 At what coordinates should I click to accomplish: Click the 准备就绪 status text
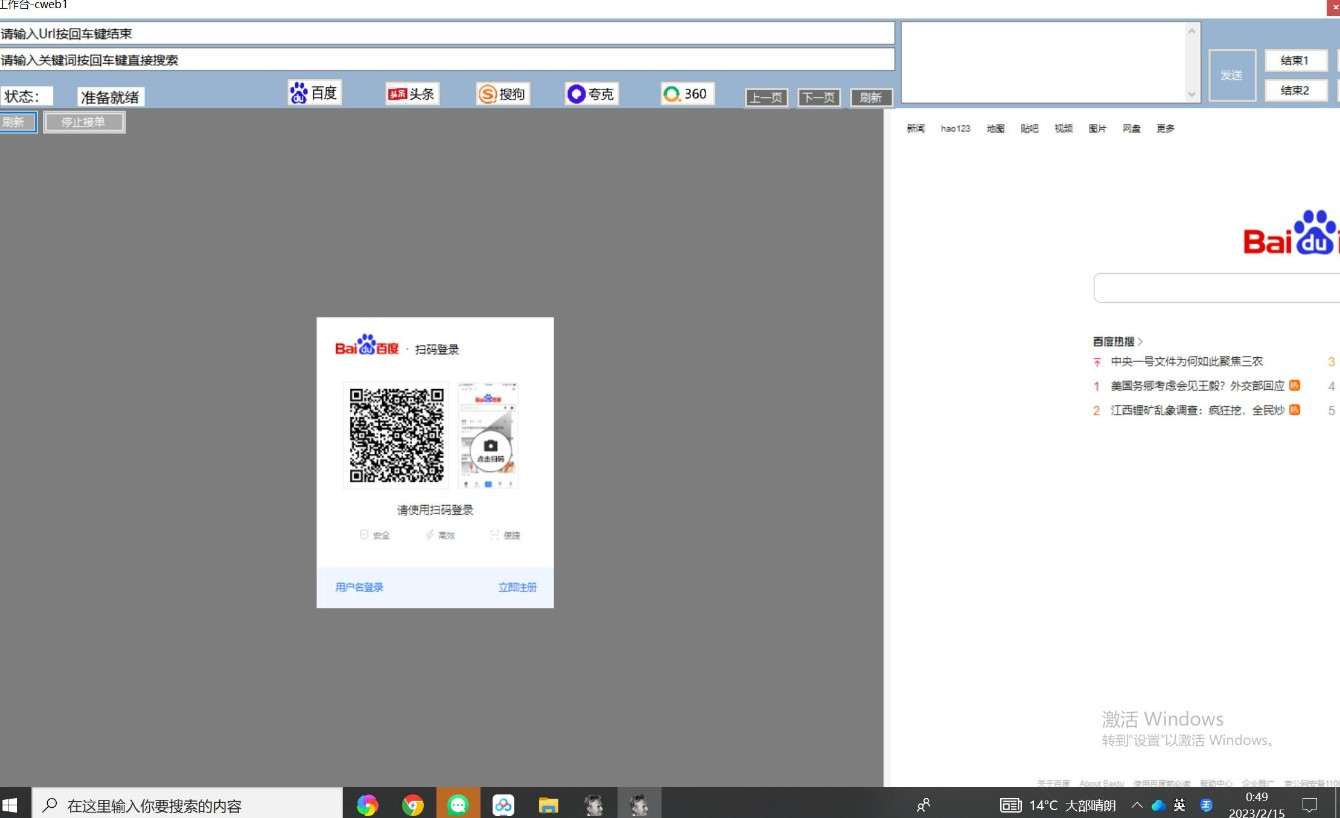[110, 97]
